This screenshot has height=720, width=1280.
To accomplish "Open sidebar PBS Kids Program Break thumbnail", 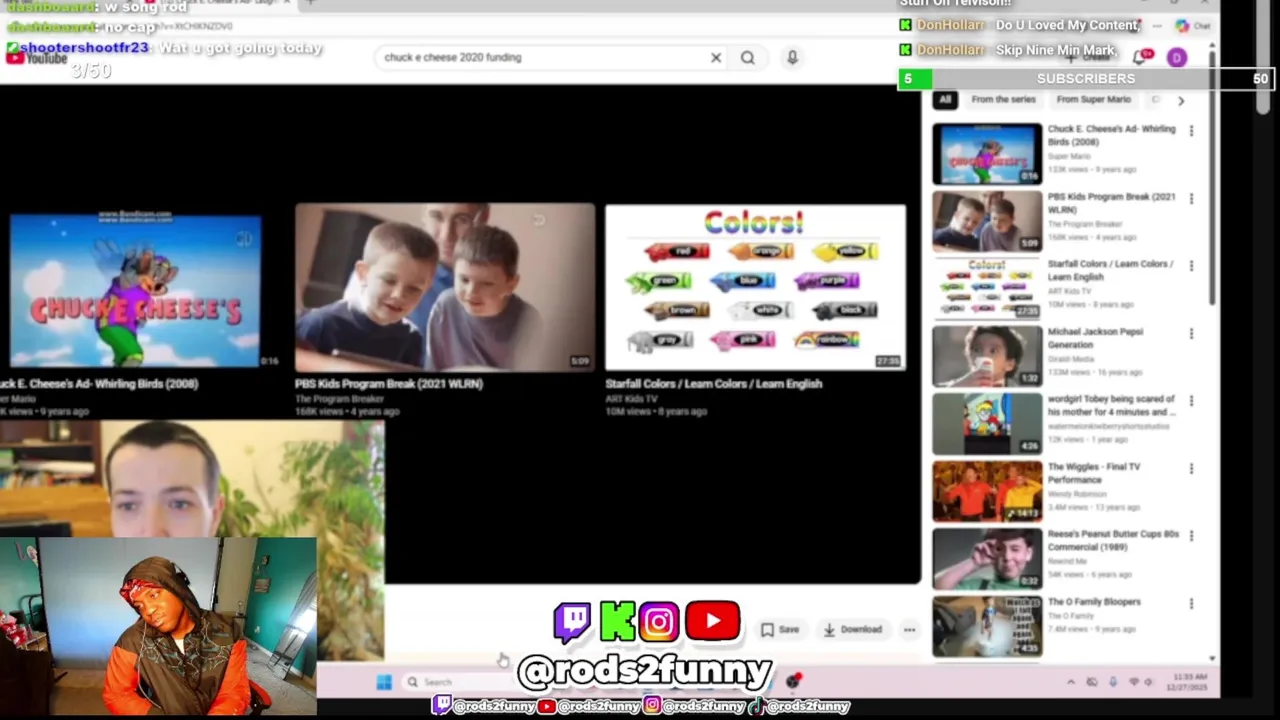I will (987, 221).
